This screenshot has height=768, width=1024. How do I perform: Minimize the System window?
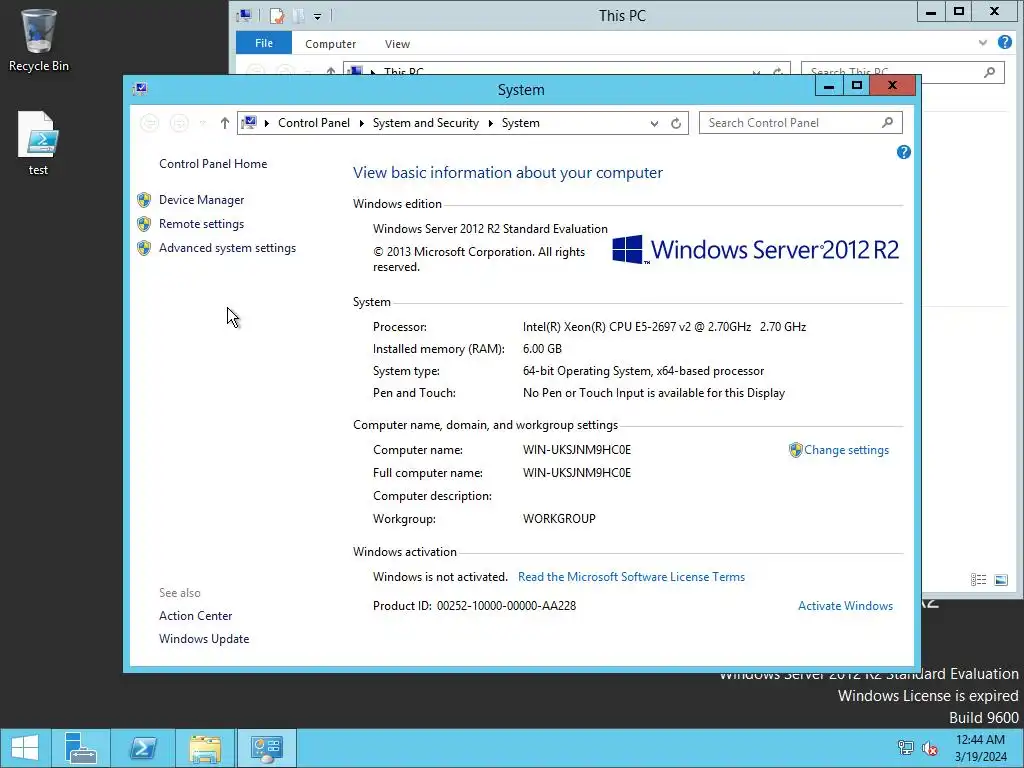[829, 86]
